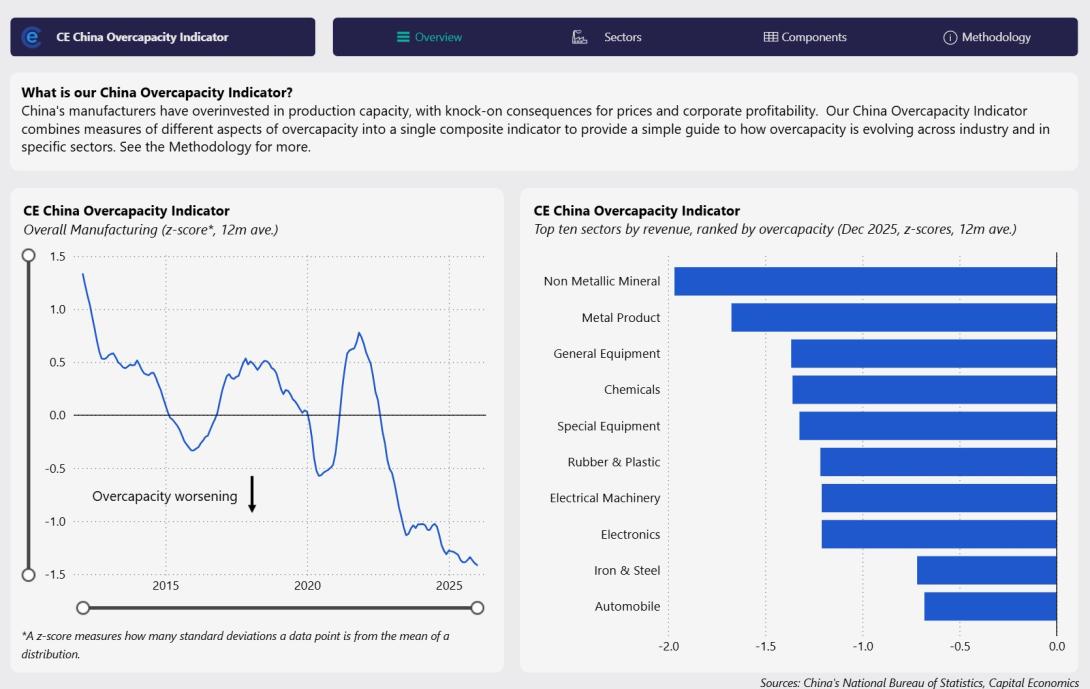Click the Overview hamburger icon
Image resolution: width=1090 pixels, height=689 pixels.
tap(403, 37)
